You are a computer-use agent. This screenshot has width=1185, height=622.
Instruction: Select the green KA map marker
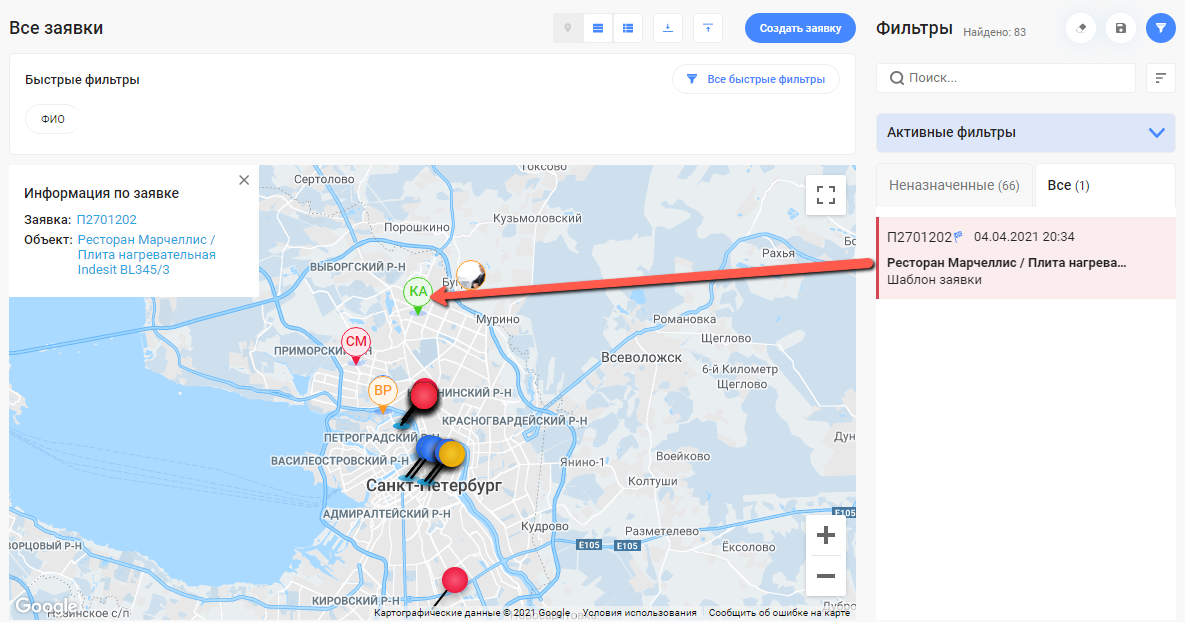[418, 295]
